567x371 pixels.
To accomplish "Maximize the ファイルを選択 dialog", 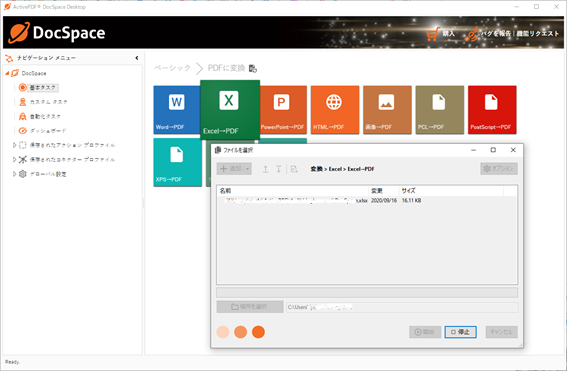I will coord(493,150).
